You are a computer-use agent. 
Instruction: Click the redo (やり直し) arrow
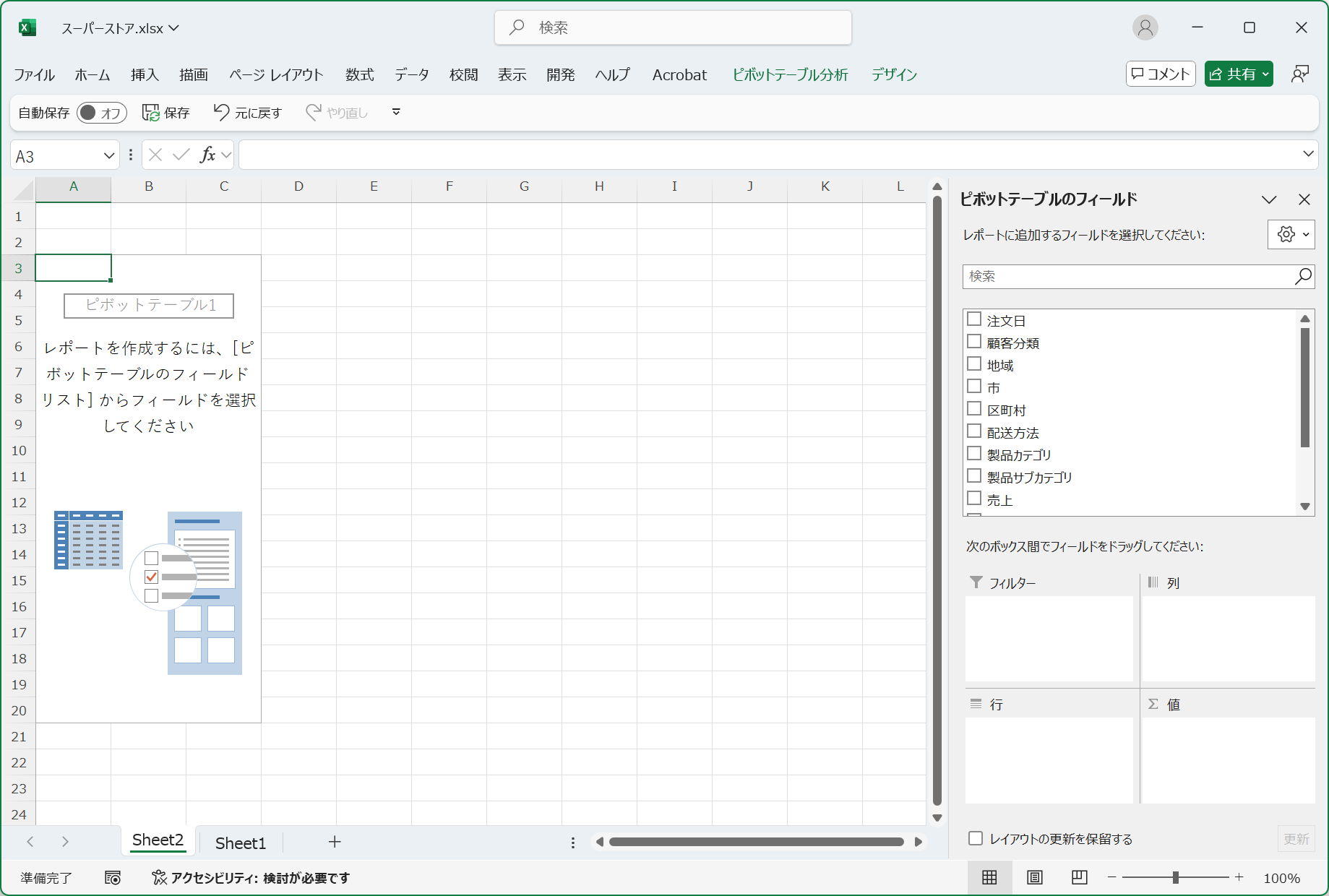coord(314,112)
